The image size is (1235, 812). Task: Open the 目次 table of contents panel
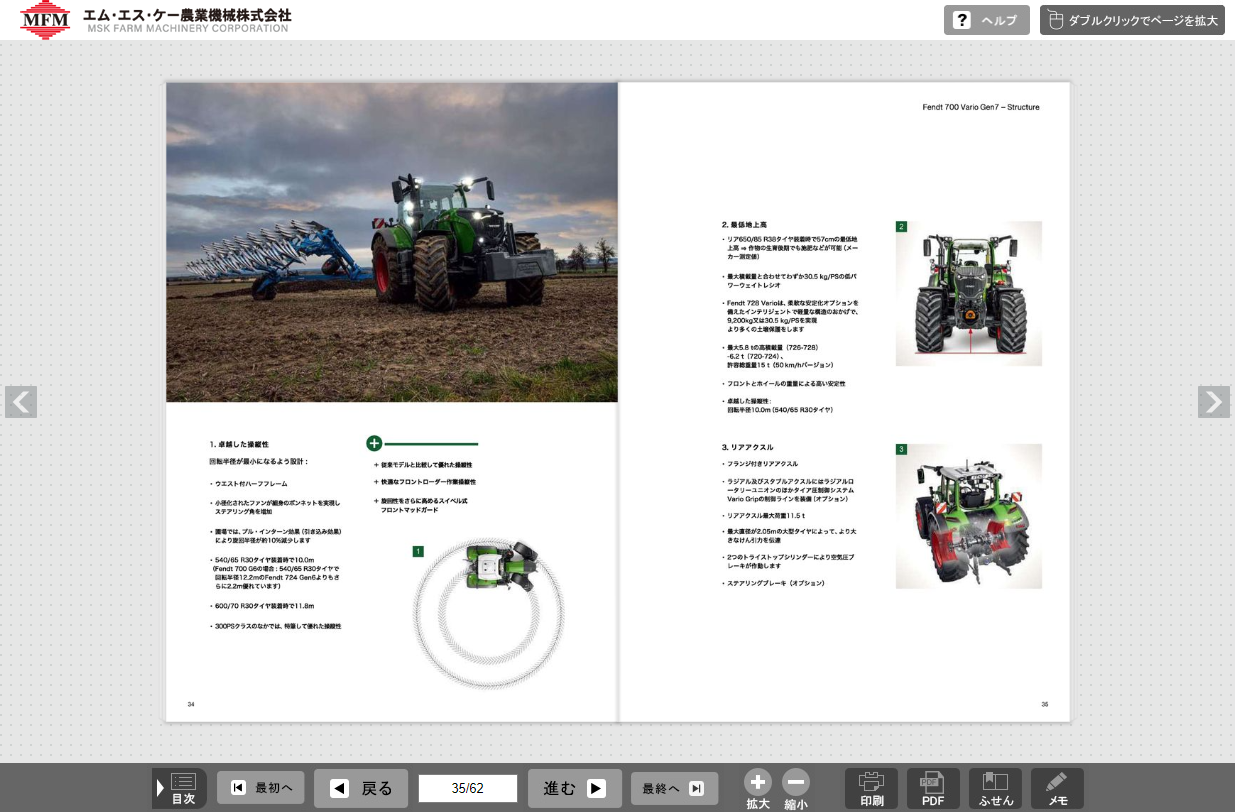181,788
